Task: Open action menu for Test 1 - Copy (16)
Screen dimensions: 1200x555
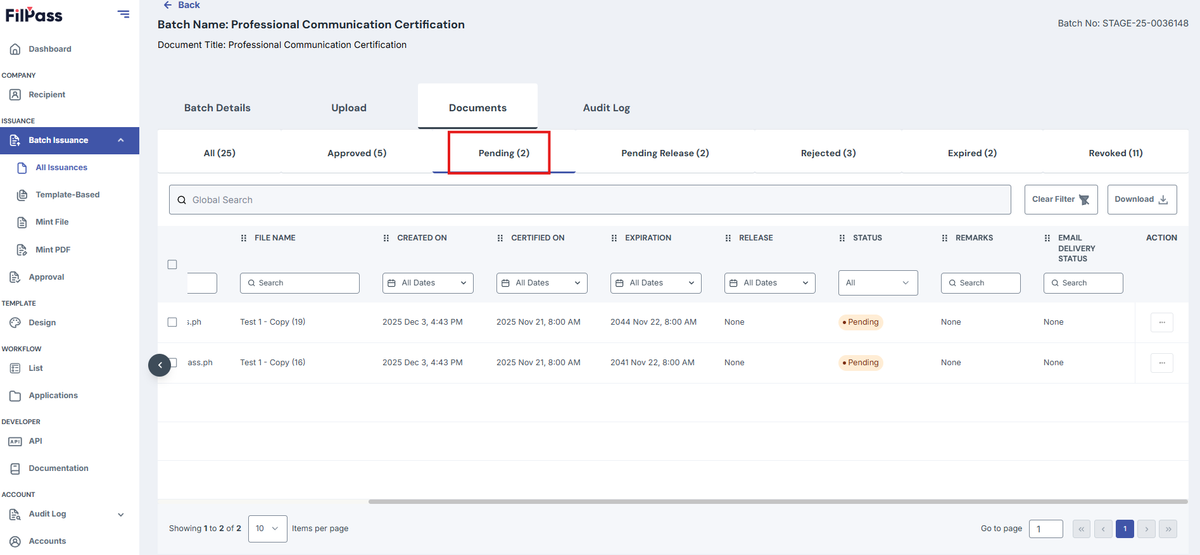Action: coord(1161,362)
